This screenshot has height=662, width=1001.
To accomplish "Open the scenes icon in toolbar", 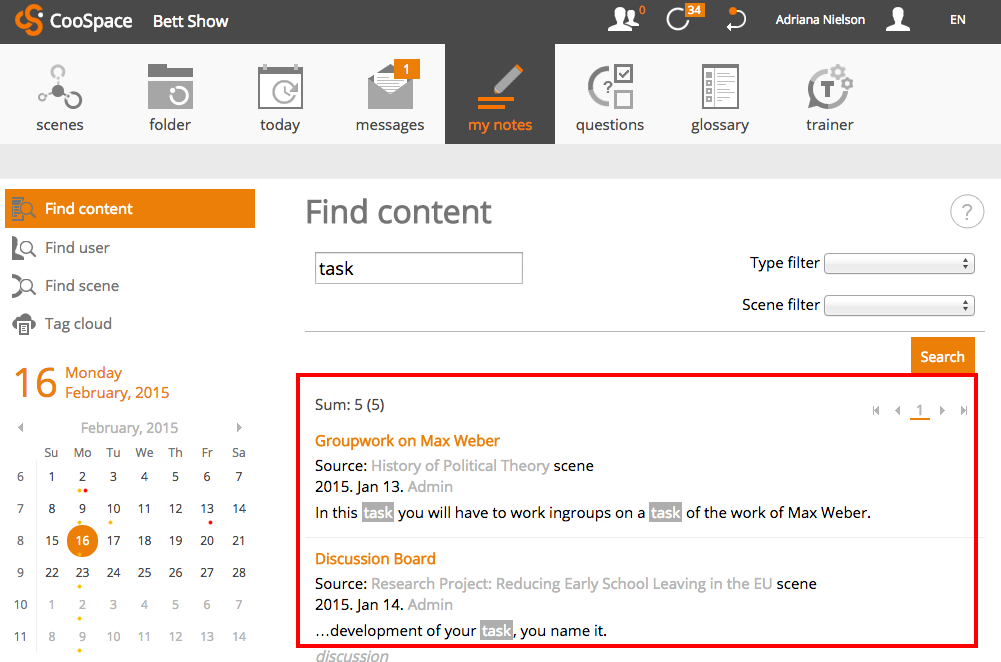I will coord(59,97).
